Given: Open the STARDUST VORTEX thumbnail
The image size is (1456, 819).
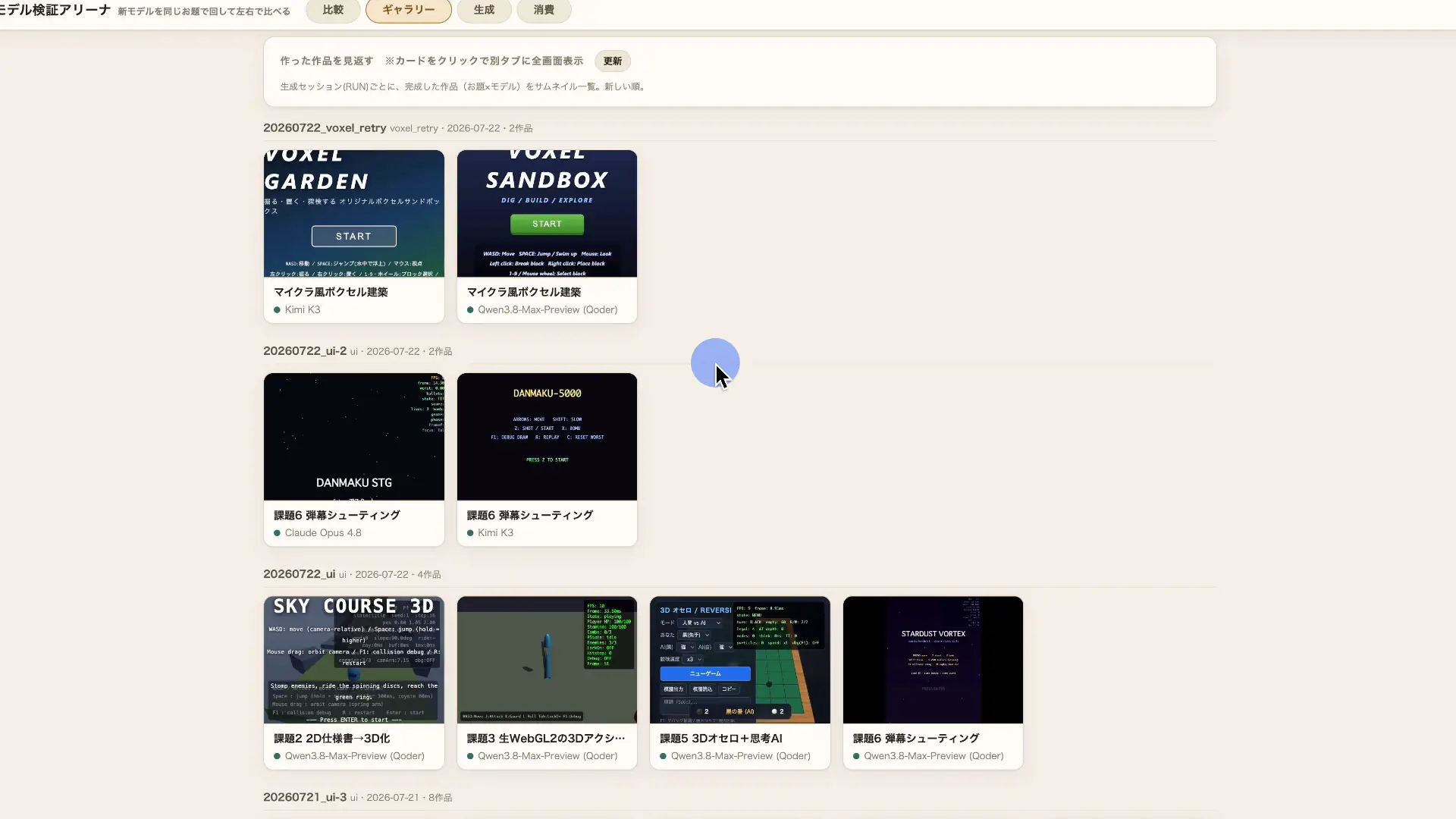Looking at the screenshot, I should coord(933,660).
